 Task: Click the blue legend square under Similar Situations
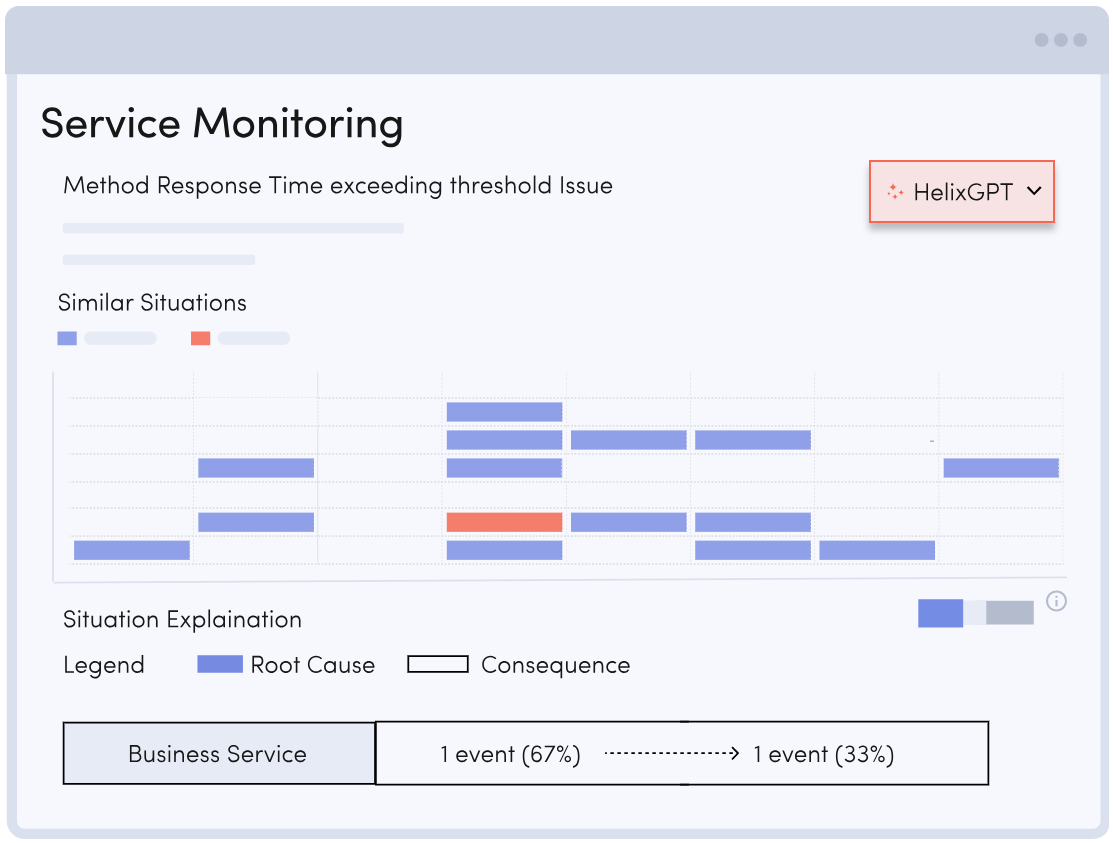point(67,338)
